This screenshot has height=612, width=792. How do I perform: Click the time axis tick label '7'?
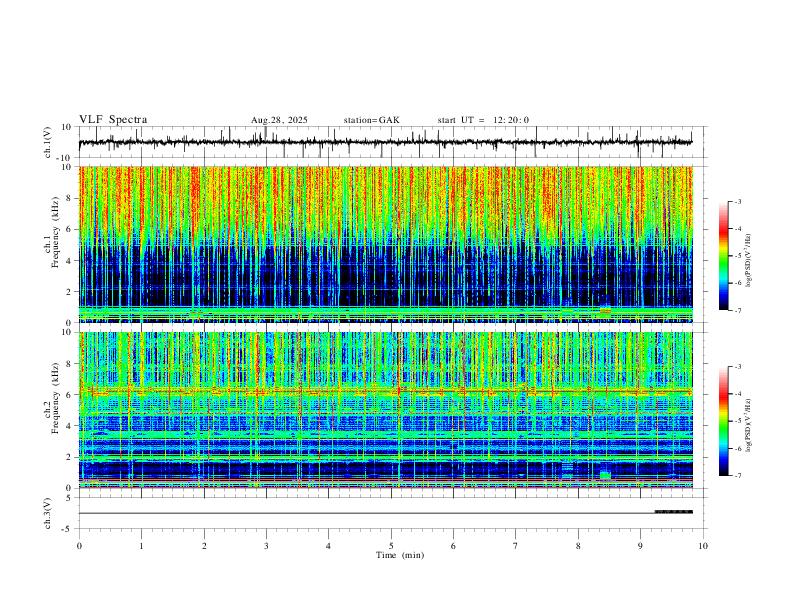pyautogui.click(x=516, y=546)
